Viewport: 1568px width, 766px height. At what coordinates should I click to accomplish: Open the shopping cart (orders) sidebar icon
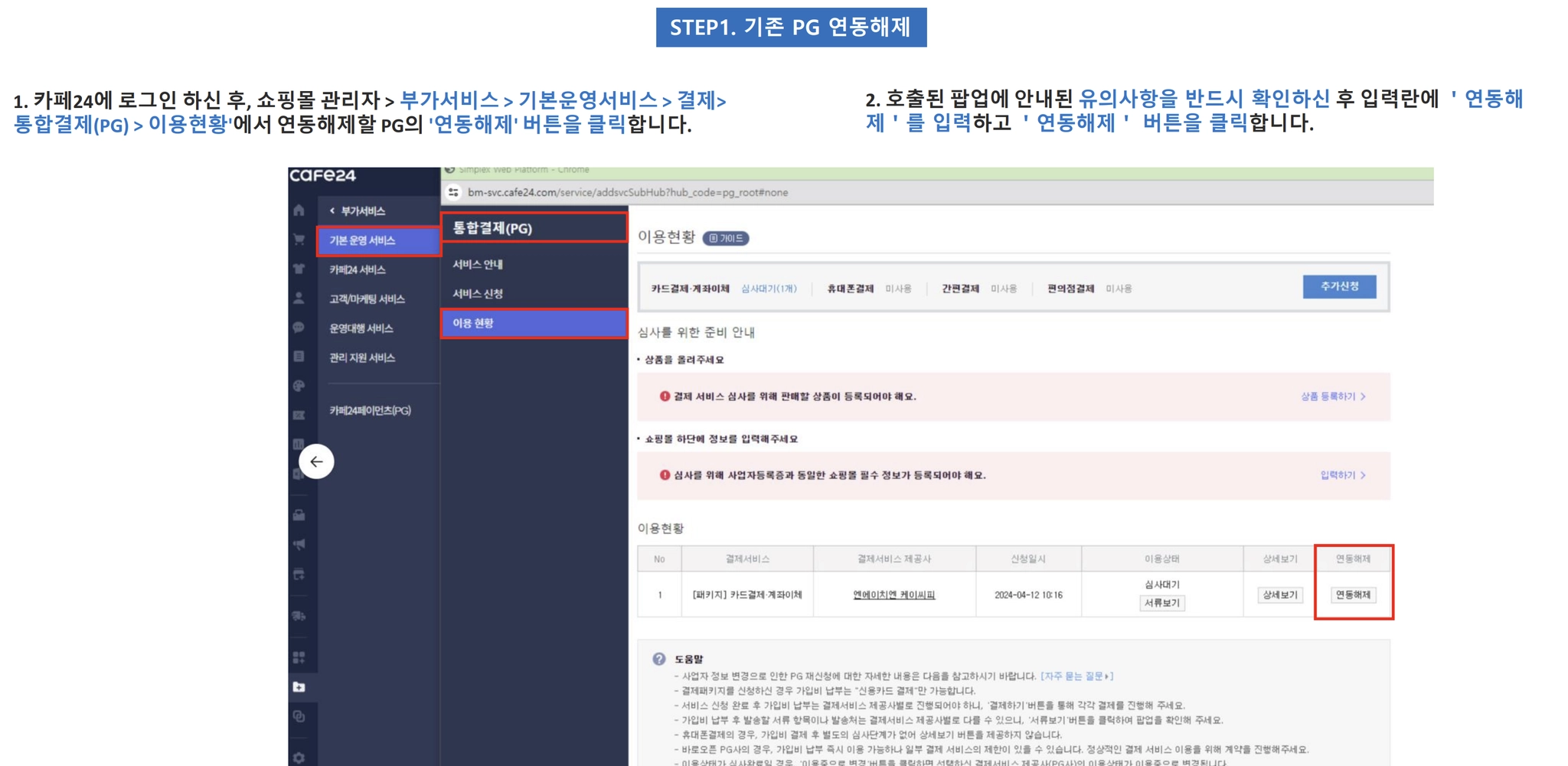point(299,240)
